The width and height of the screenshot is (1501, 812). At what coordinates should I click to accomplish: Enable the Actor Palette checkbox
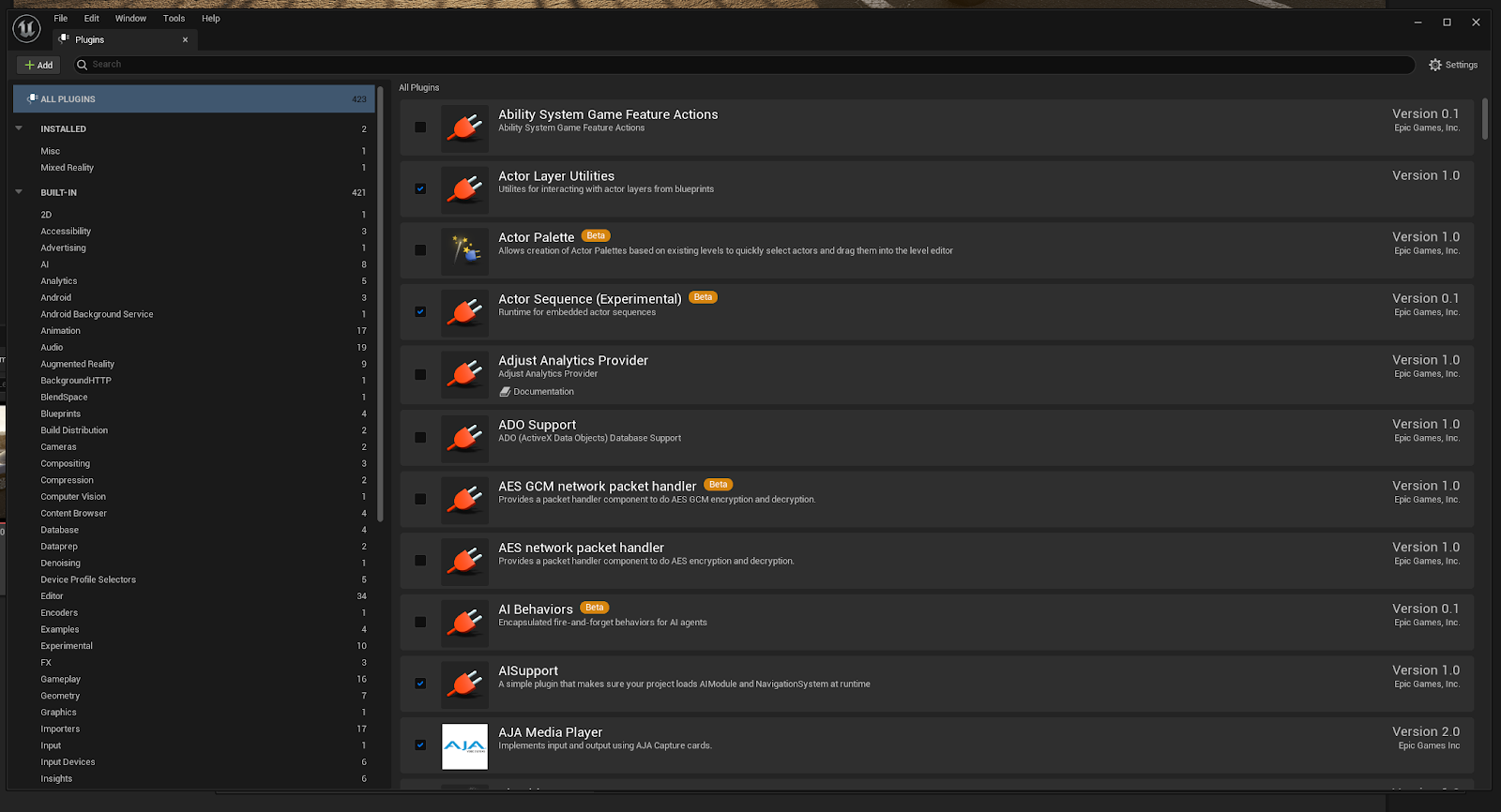[x=420, y=250]
